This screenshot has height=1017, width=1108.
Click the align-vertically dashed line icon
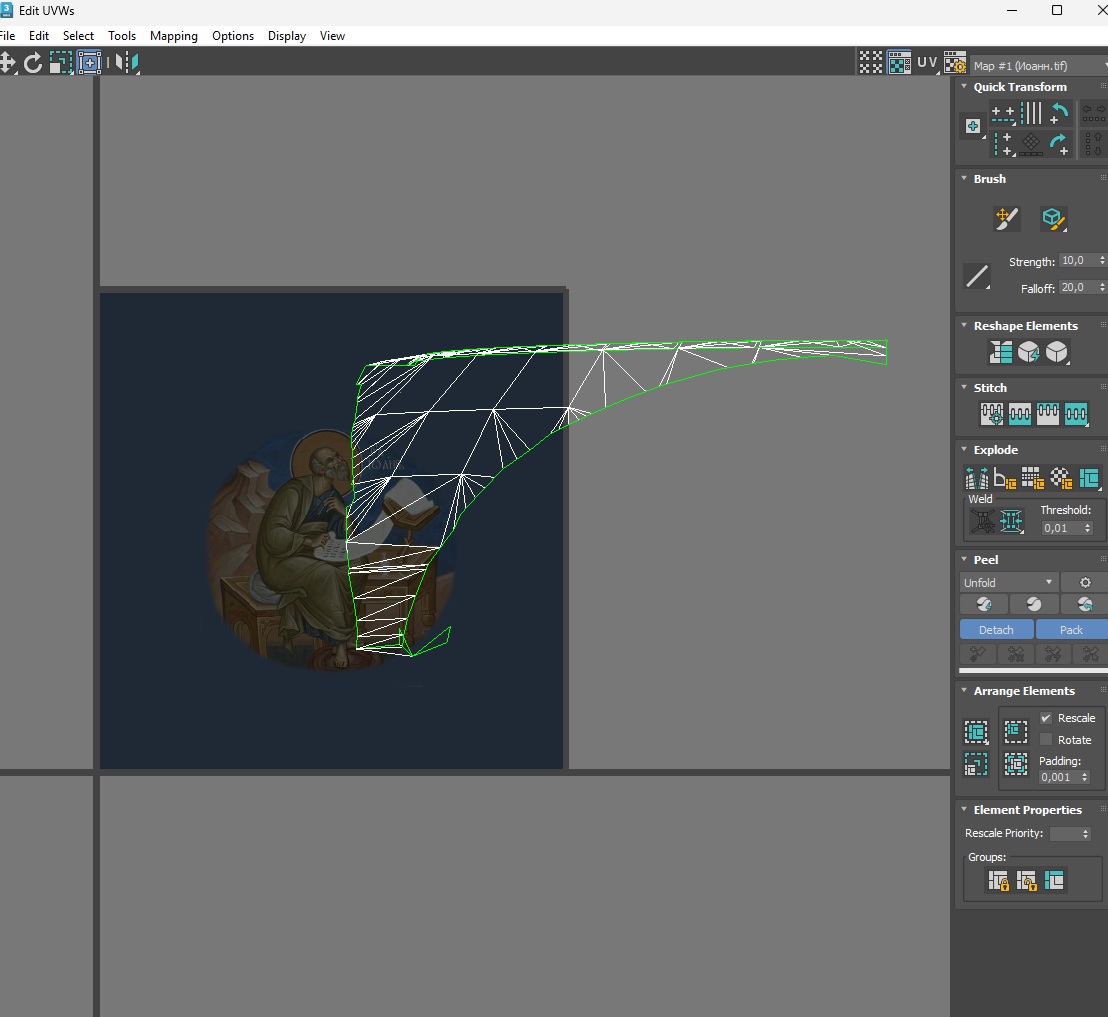point(1003,143)
